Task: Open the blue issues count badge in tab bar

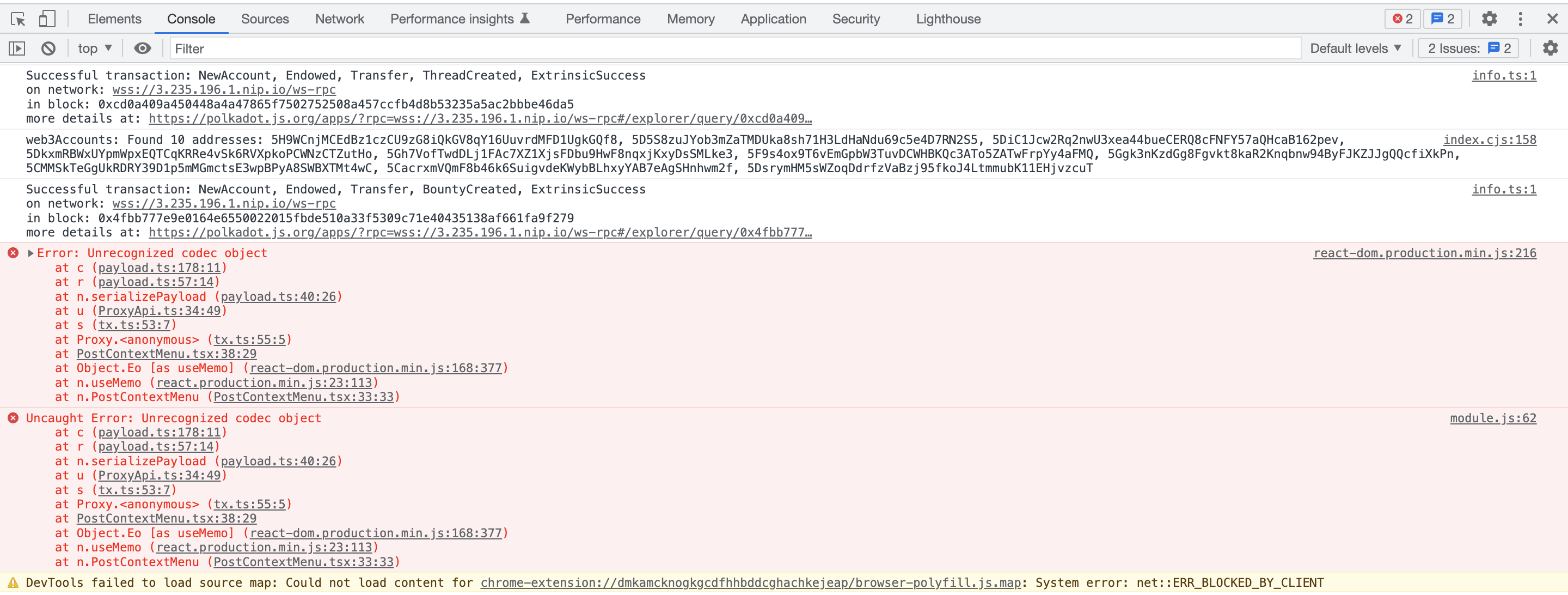Action: coord(1443,19)
